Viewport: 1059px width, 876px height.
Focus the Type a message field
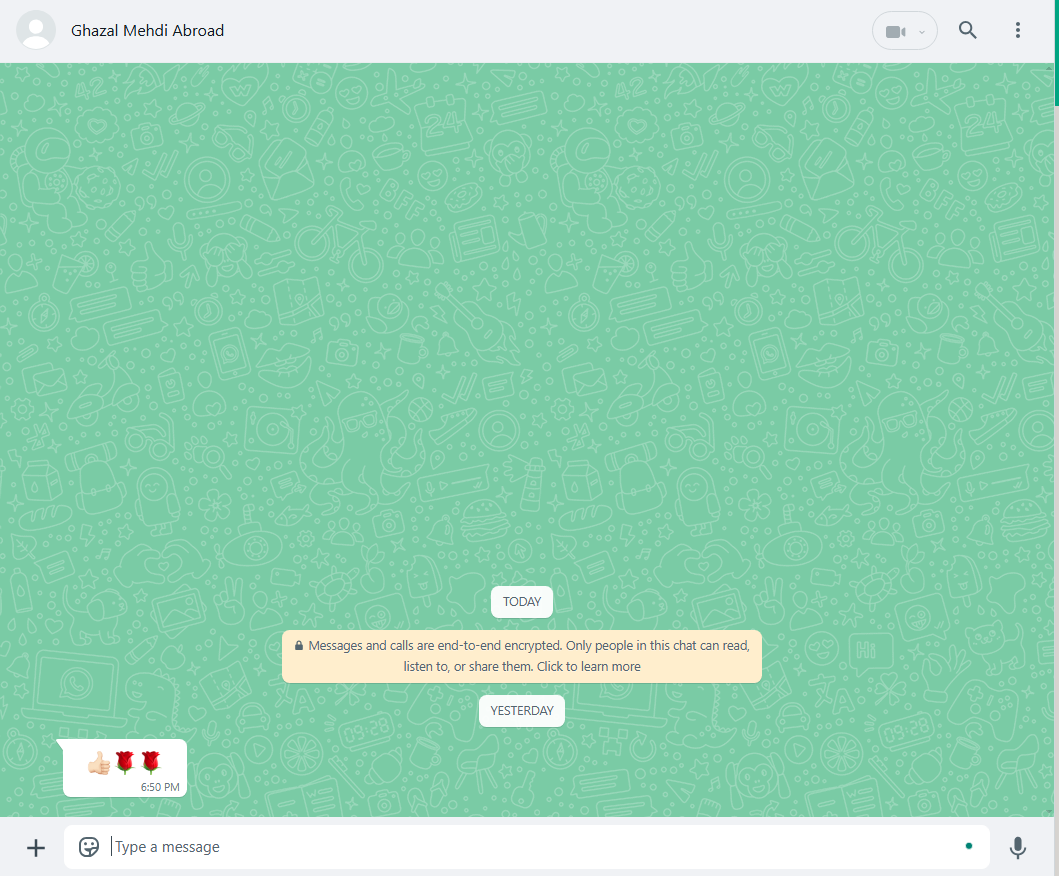(527, 847)
